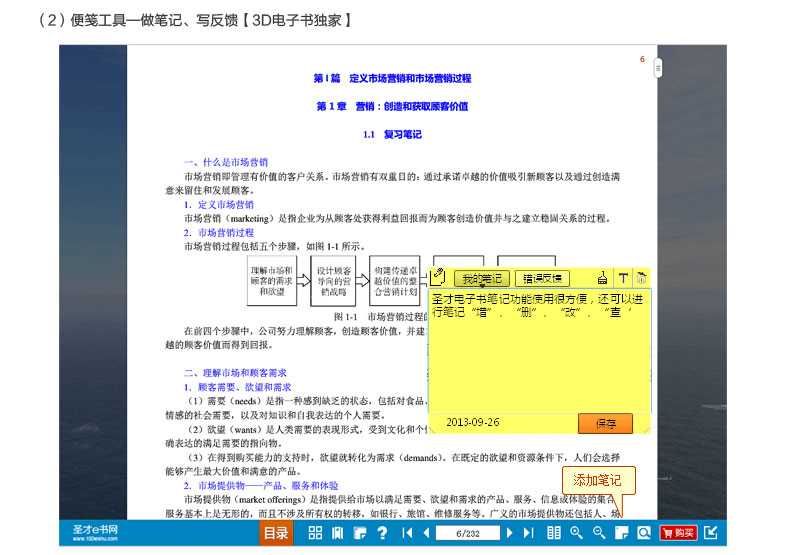Click the bookmark icon in bottom toolbar
Screen dimensions: 790x555
point(337,533)
